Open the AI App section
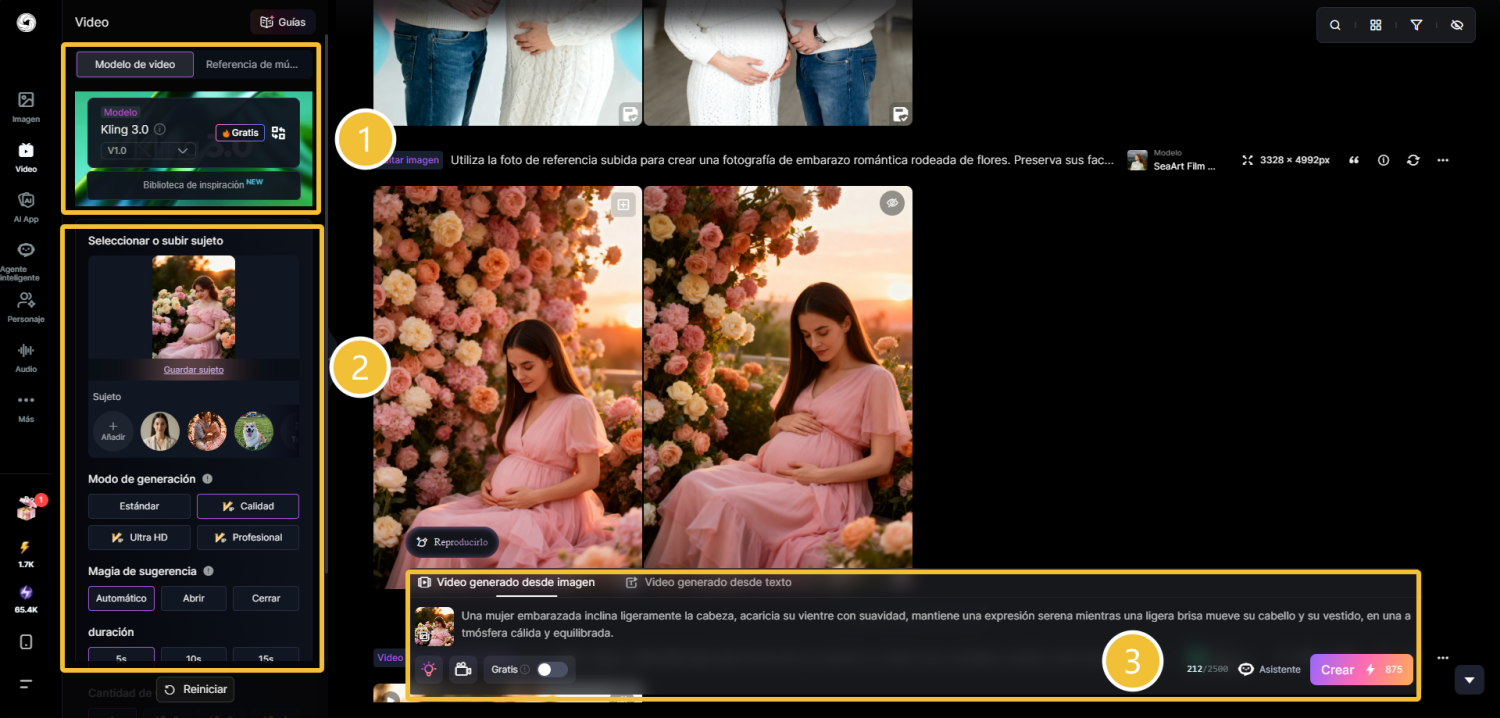This screenshot has height=718, width=1500. (x=26, y=208)
